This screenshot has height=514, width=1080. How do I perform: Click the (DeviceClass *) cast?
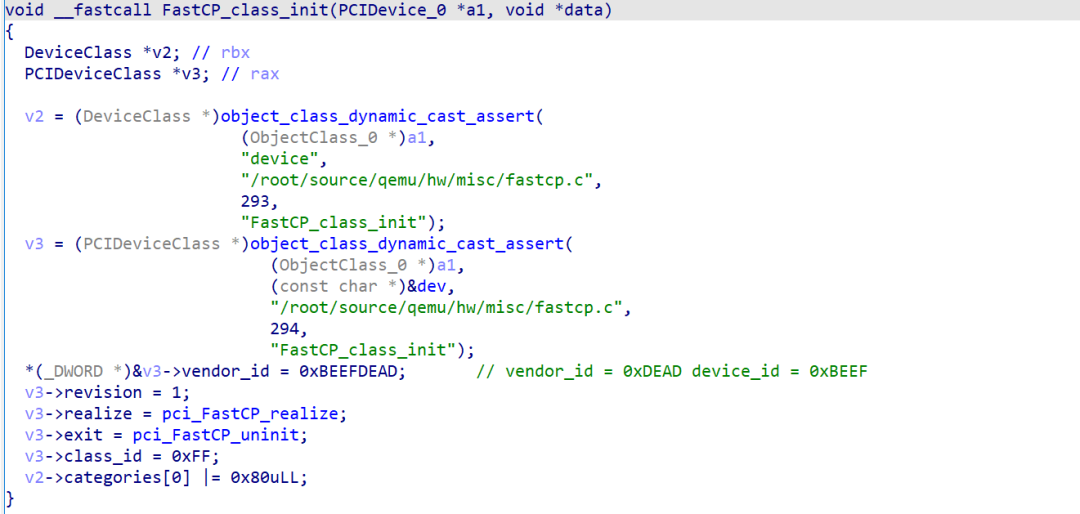tap(147, 116)
